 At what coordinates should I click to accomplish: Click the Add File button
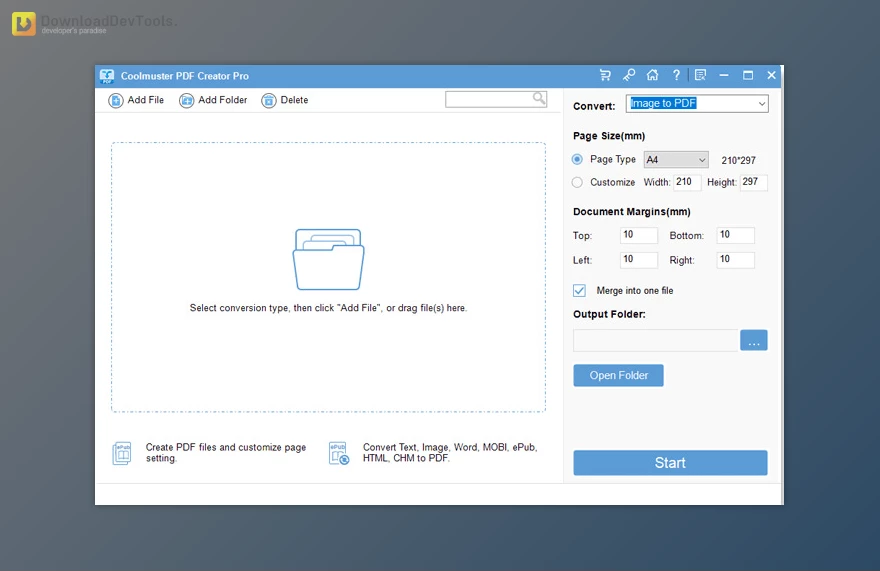[136, 100]
